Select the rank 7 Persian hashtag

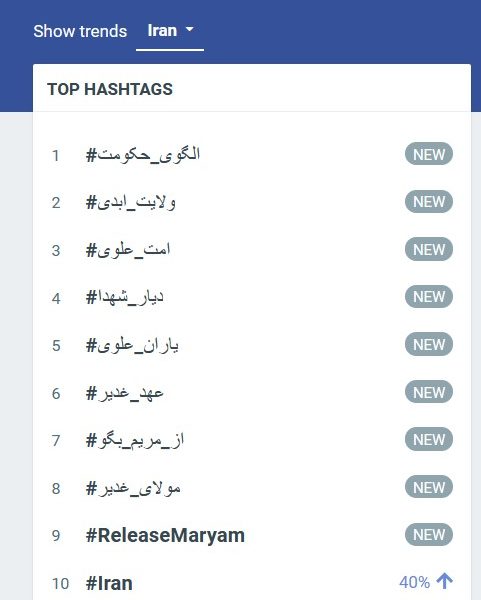[135, 440]
